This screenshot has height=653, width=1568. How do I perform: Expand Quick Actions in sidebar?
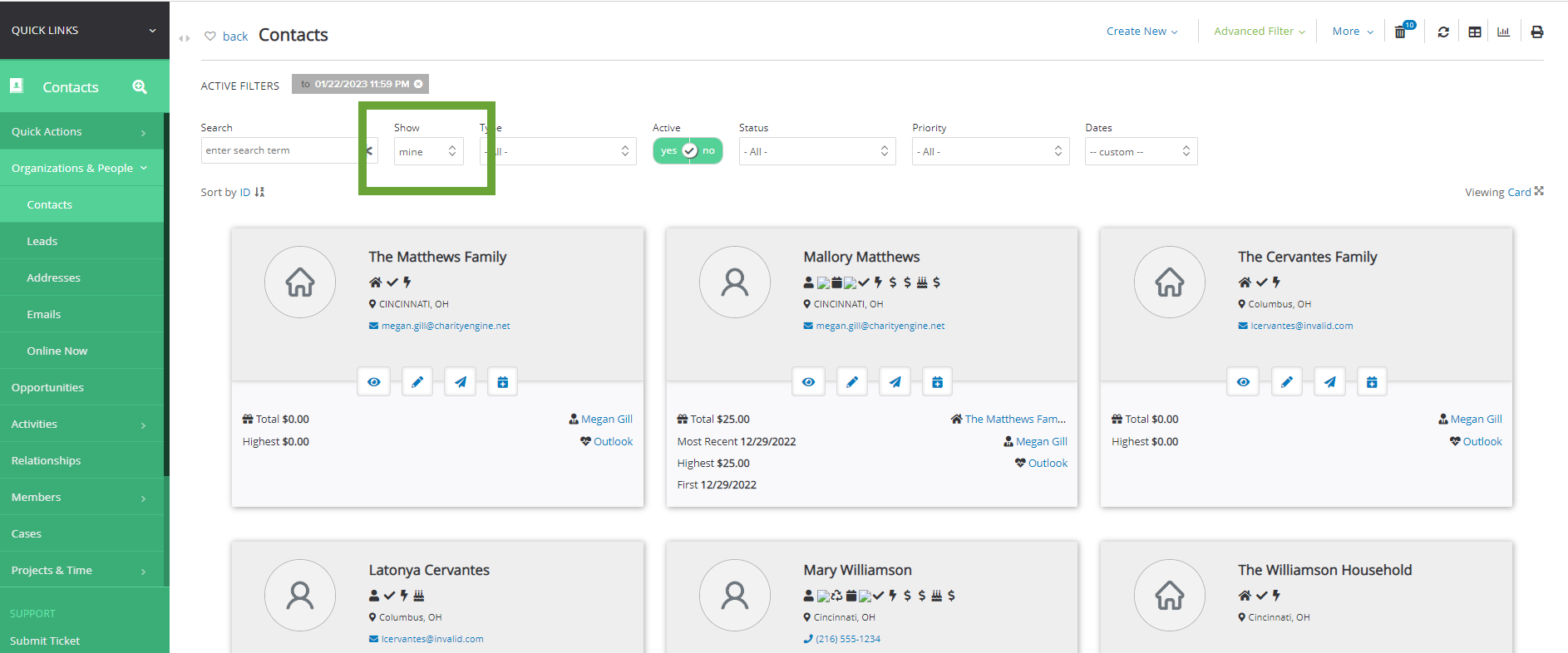click(x=81, y=131)
